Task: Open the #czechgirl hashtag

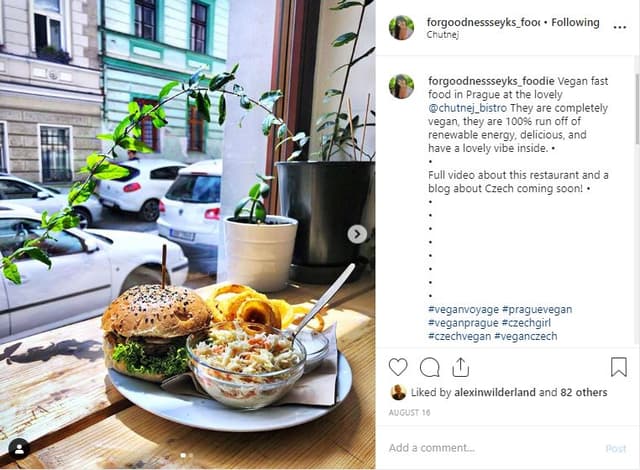Action: click(526, 323)
